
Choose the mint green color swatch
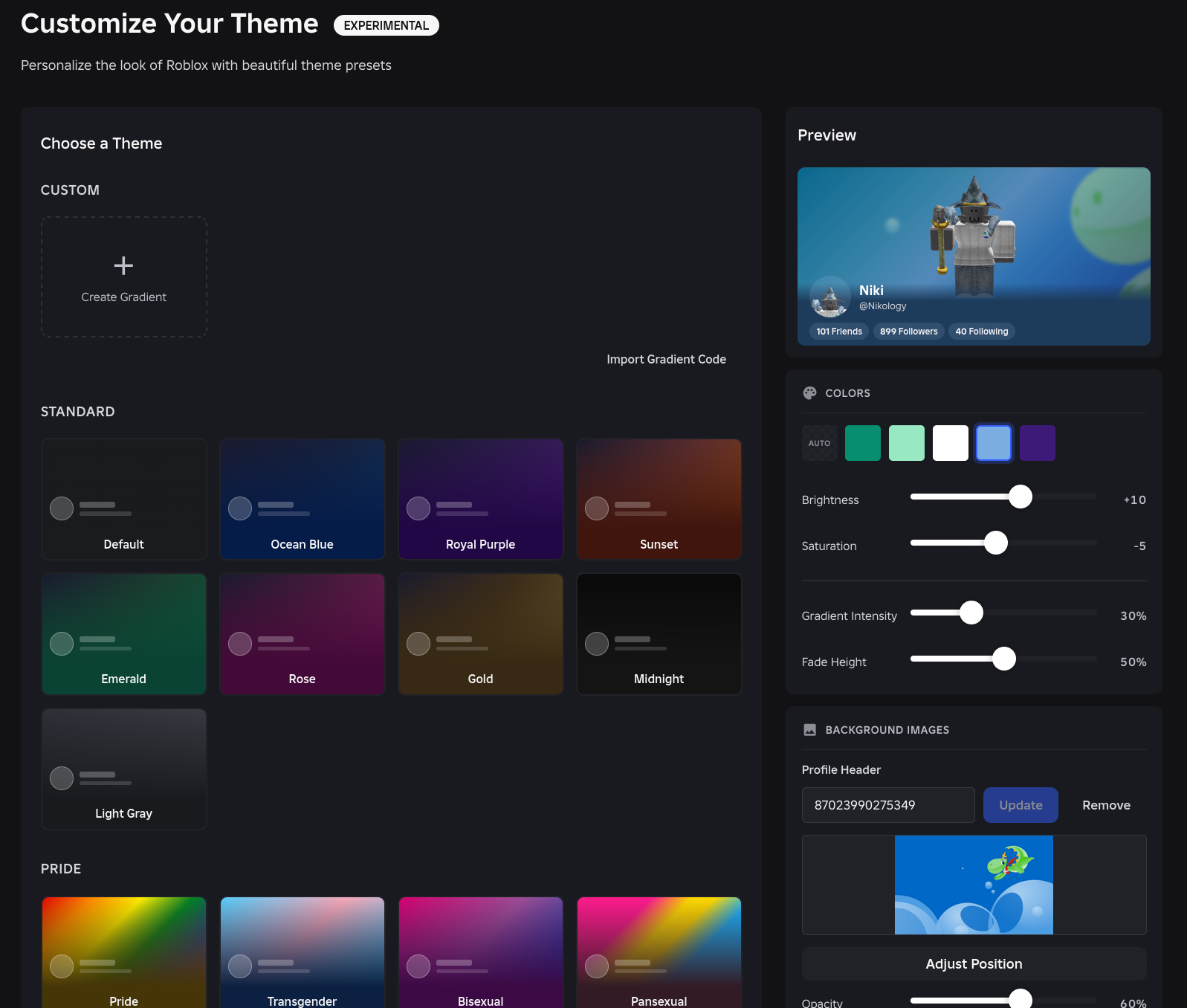coord(907,443)
